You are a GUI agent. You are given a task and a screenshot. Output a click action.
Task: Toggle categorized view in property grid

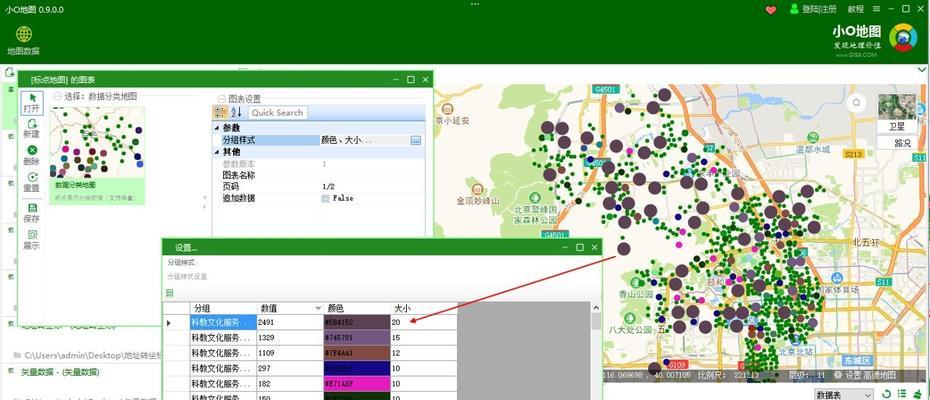point(220,112)
